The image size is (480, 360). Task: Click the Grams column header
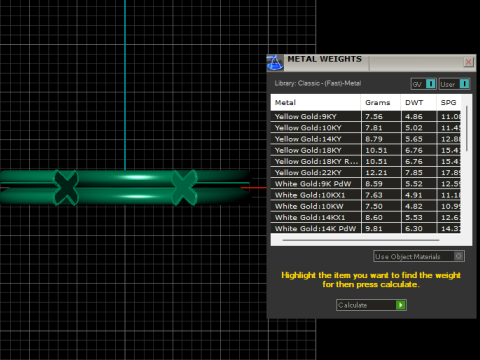381,103
